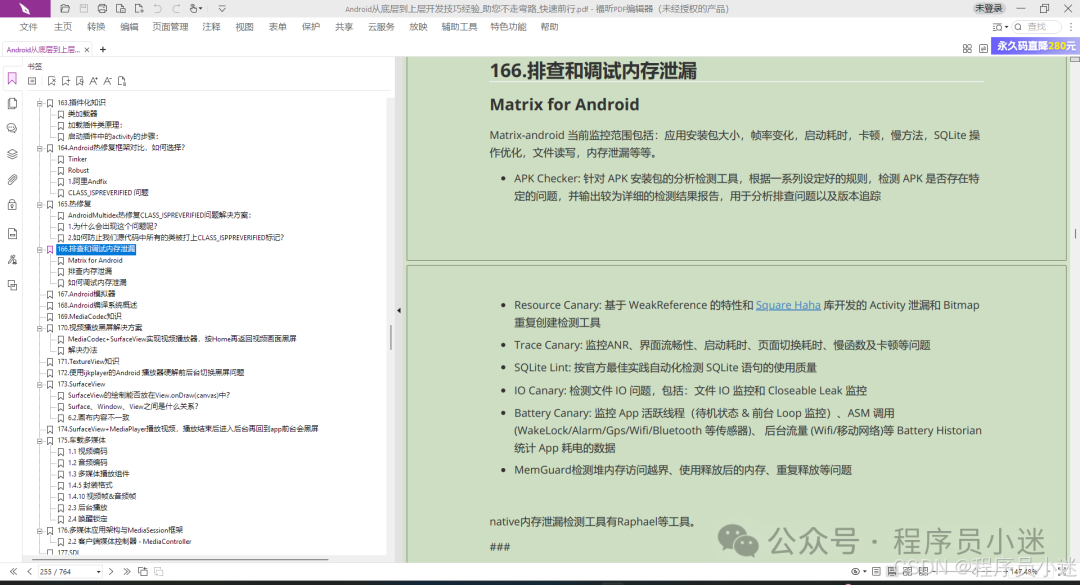Collapse the 173.SurfaceView bookmark node

pyautogui.click(x=39, y=384)
